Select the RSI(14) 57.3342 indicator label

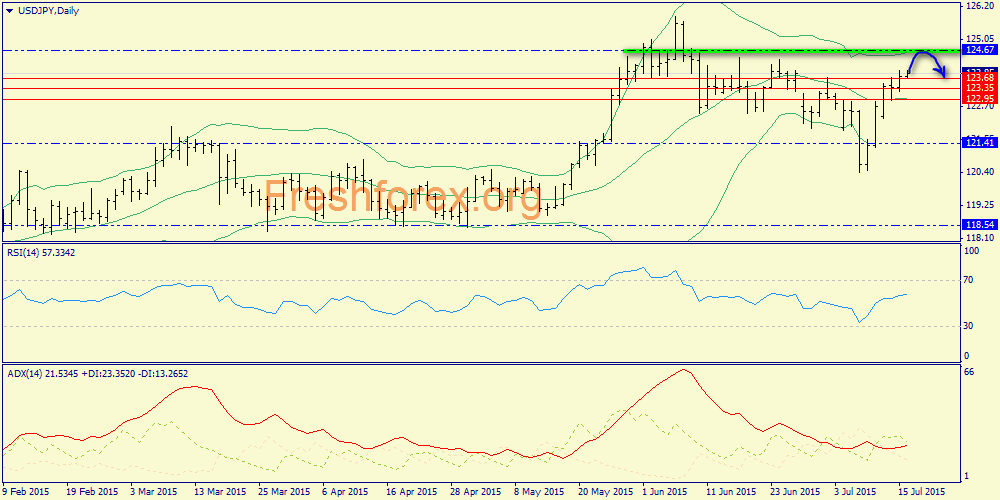coord(41,253)
